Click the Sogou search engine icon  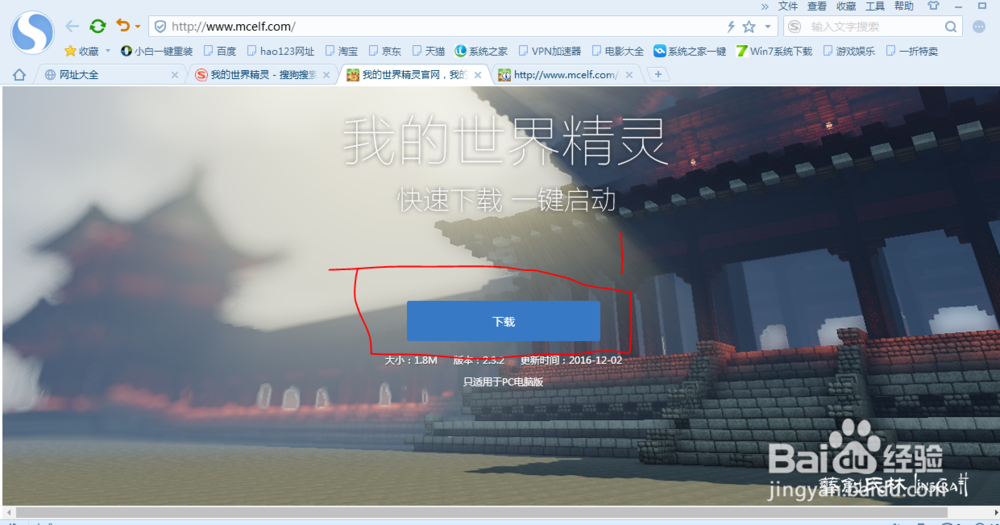click(795, 27)
